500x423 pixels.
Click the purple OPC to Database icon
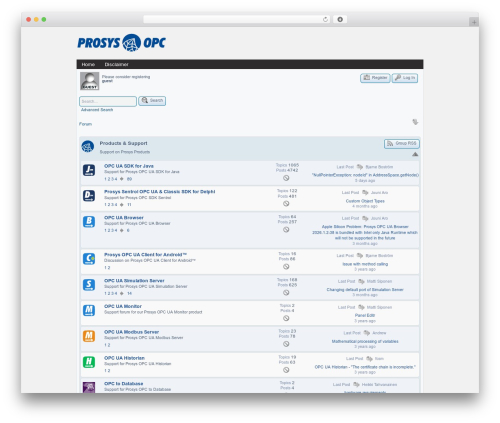point(89,387)
